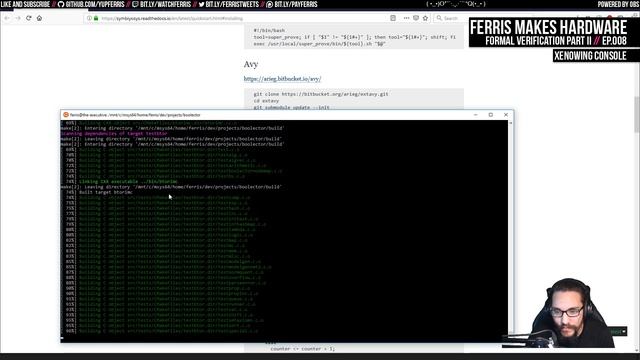Click the browser page vertical scrollbar thumb
This screenshot has height=360, width=640.
coord(636,114)
